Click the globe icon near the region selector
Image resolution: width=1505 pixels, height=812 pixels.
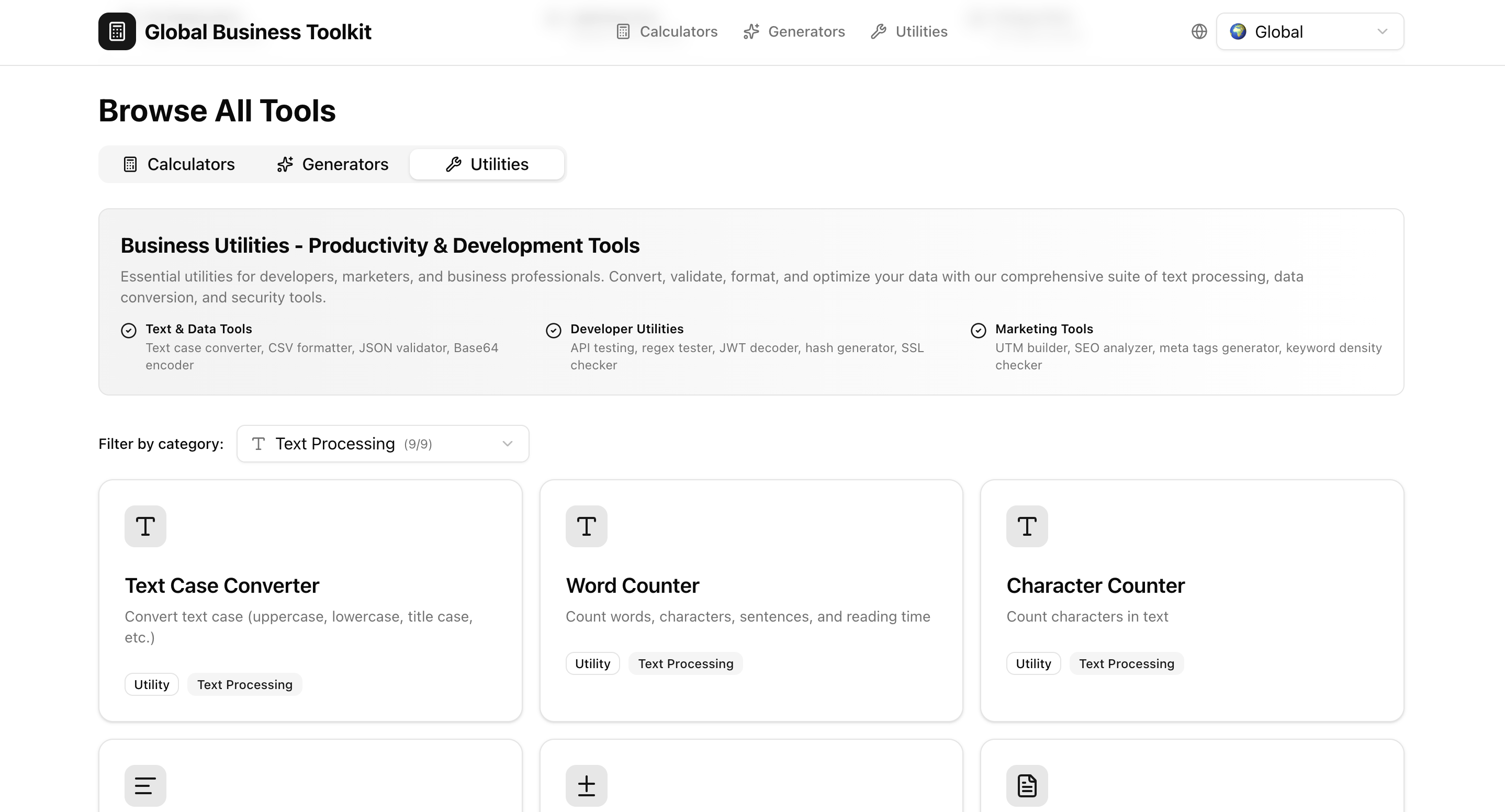pos(1199,31)
